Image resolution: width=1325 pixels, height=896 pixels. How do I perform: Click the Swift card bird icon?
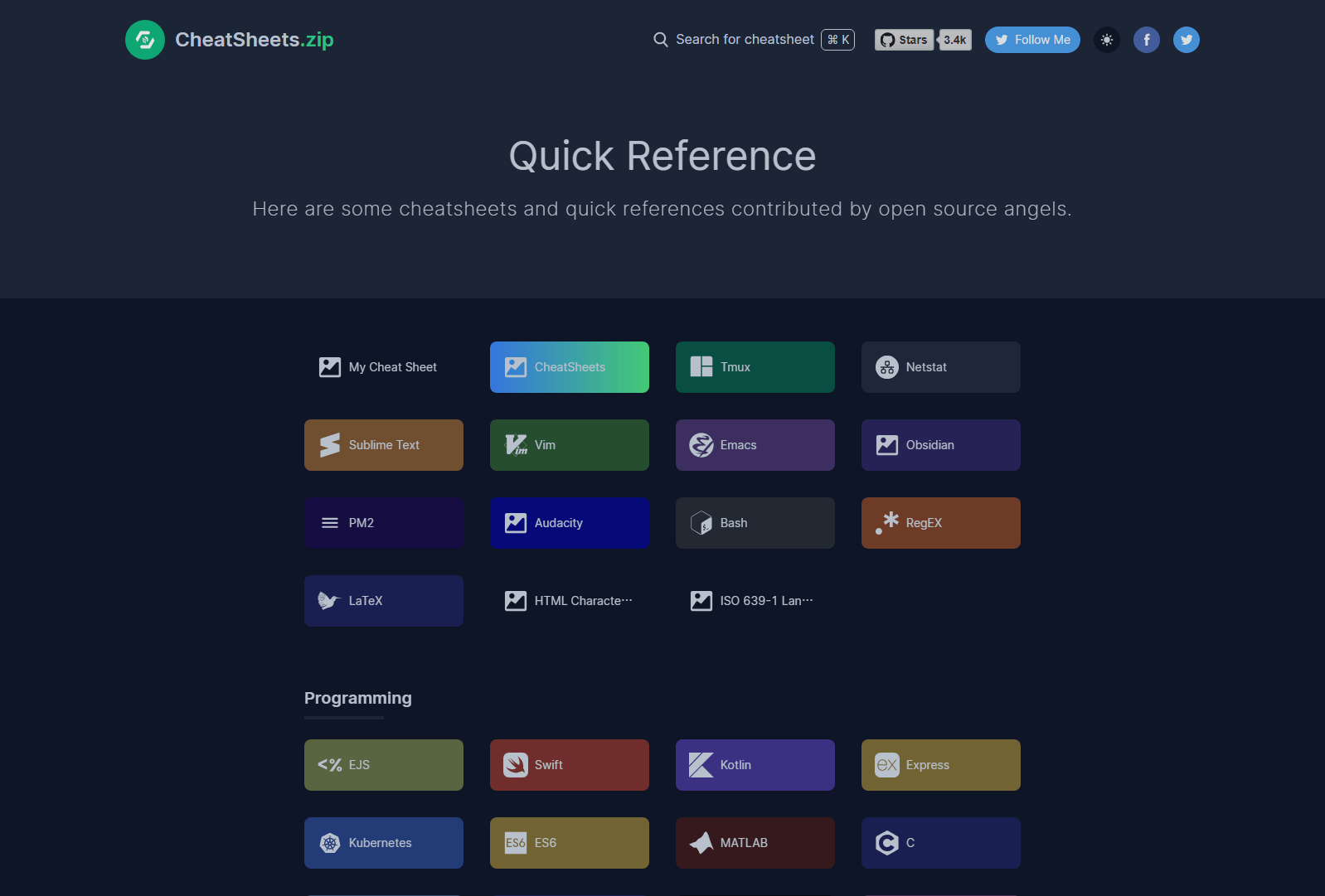(x=516, y=765)
